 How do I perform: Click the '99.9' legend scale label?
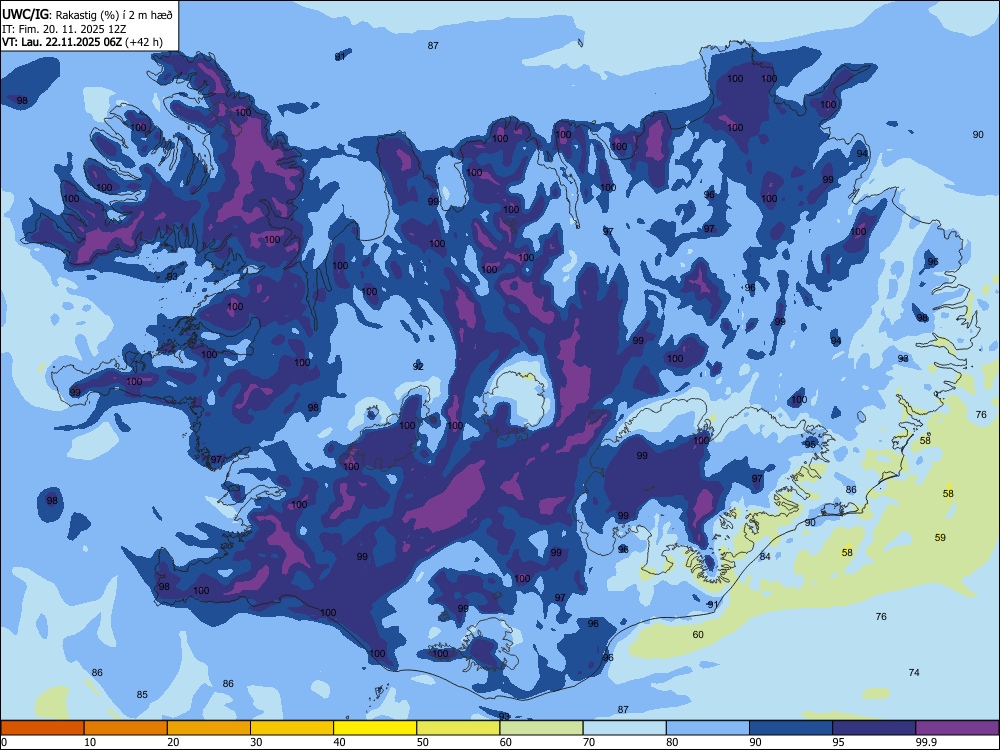pyautogui.click(x=926, y=742)
